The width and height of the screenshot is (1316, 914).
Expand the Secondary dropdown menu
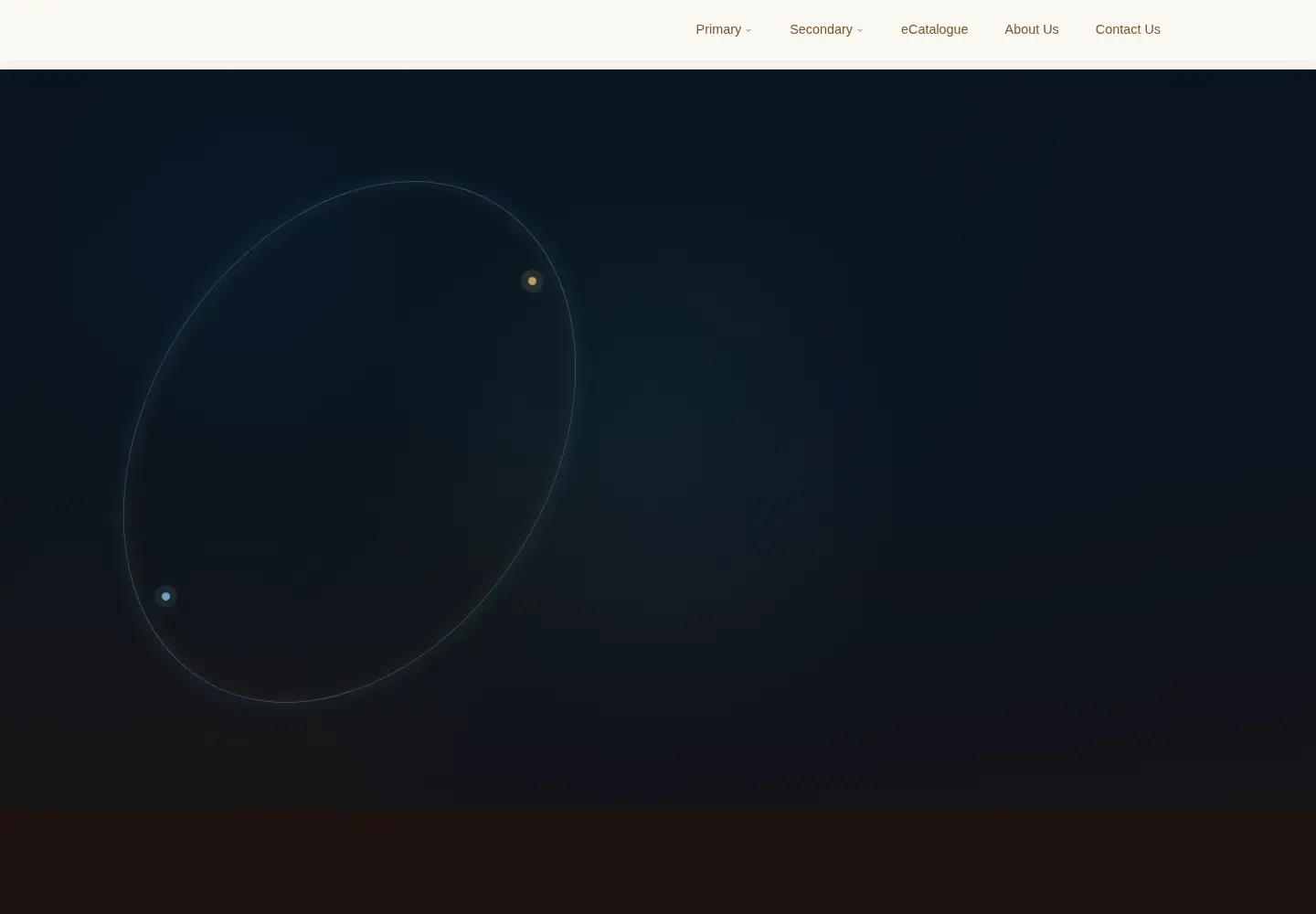[826, 29]
